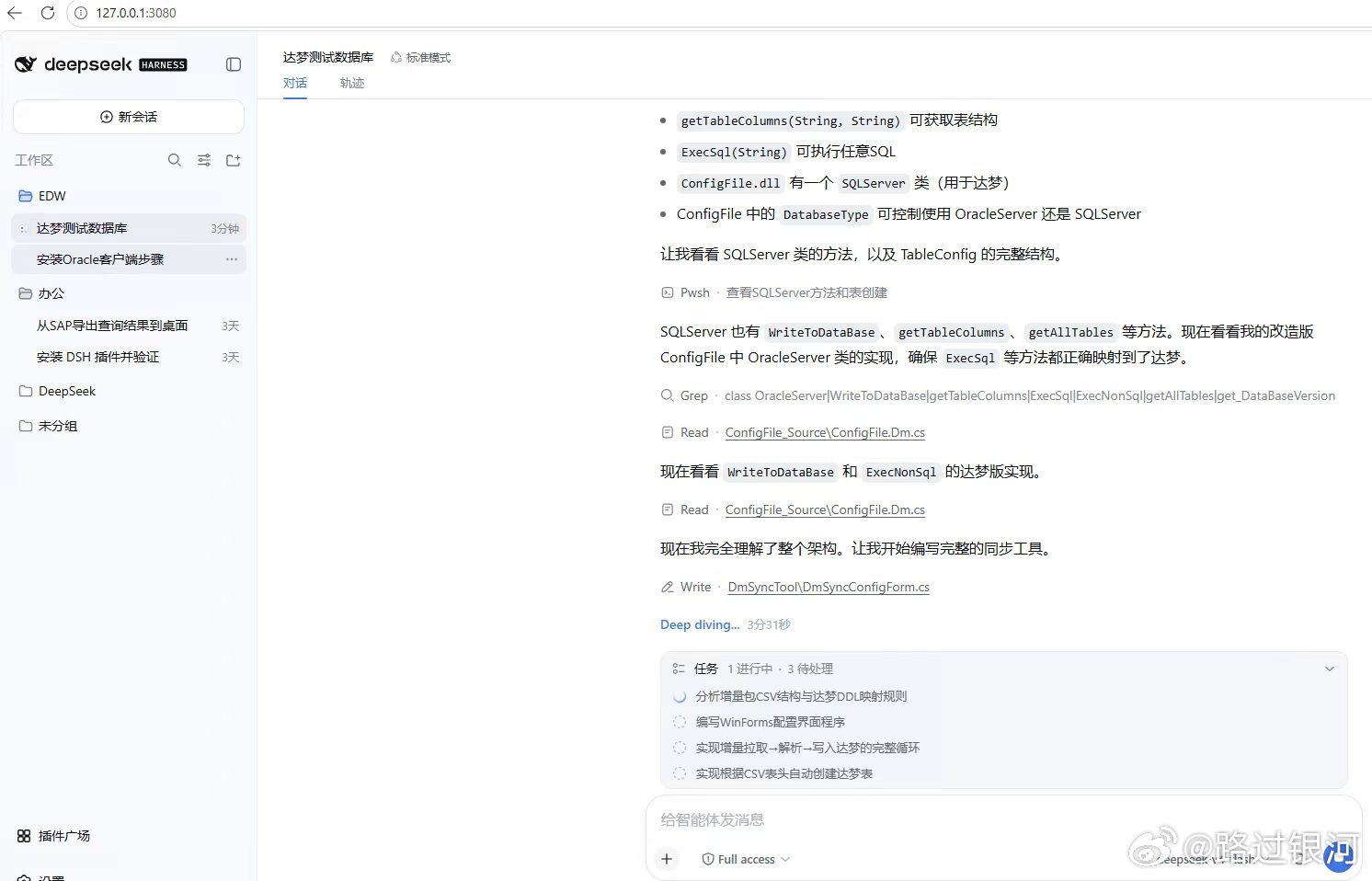Open the 安装Oracle客户端步骤 conversation
Viewport: 1372px width, 881px height.
click(x=129, y=259)
